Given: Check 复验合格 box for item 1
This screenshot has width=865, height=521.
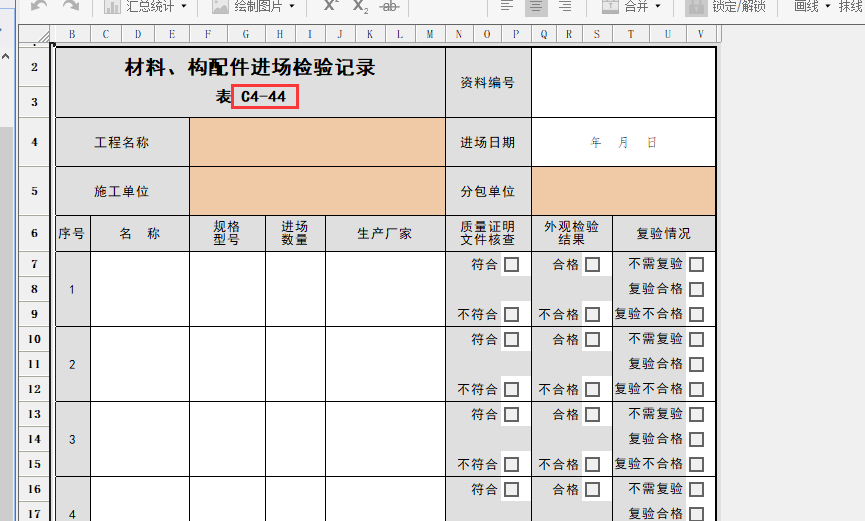Looking at the screenshot, I should tap(696, 289).
